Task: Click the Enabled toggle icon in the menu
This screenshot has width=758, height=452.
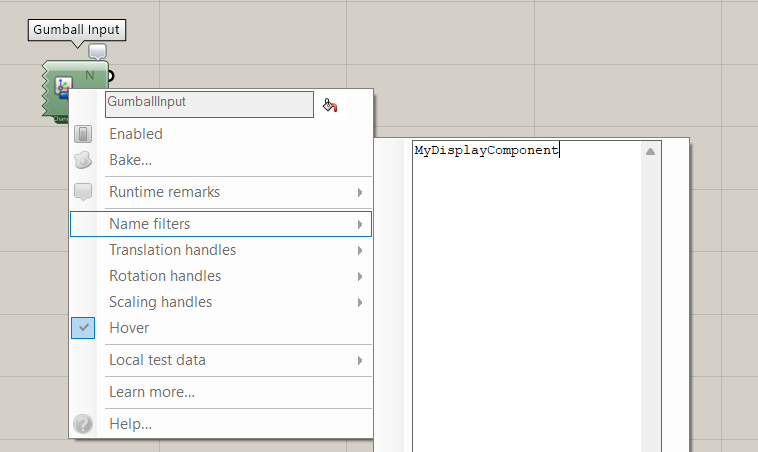Action: [84, 134]
